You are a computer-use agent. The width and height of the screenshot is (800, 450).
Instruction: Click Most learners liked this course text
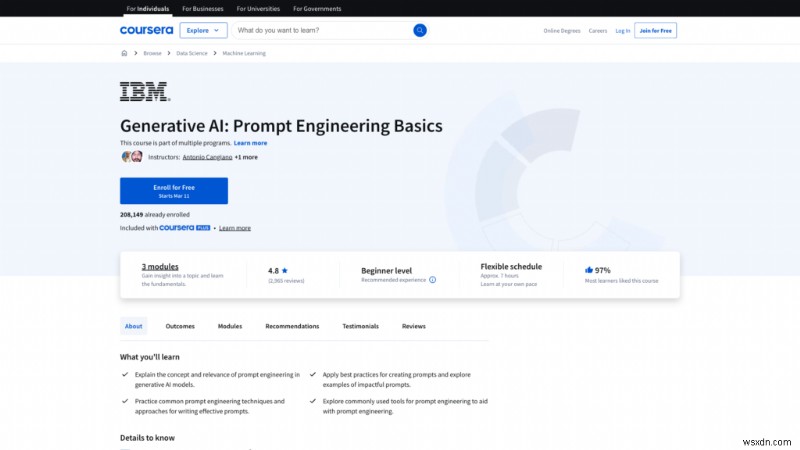click(x=621, y=281)
